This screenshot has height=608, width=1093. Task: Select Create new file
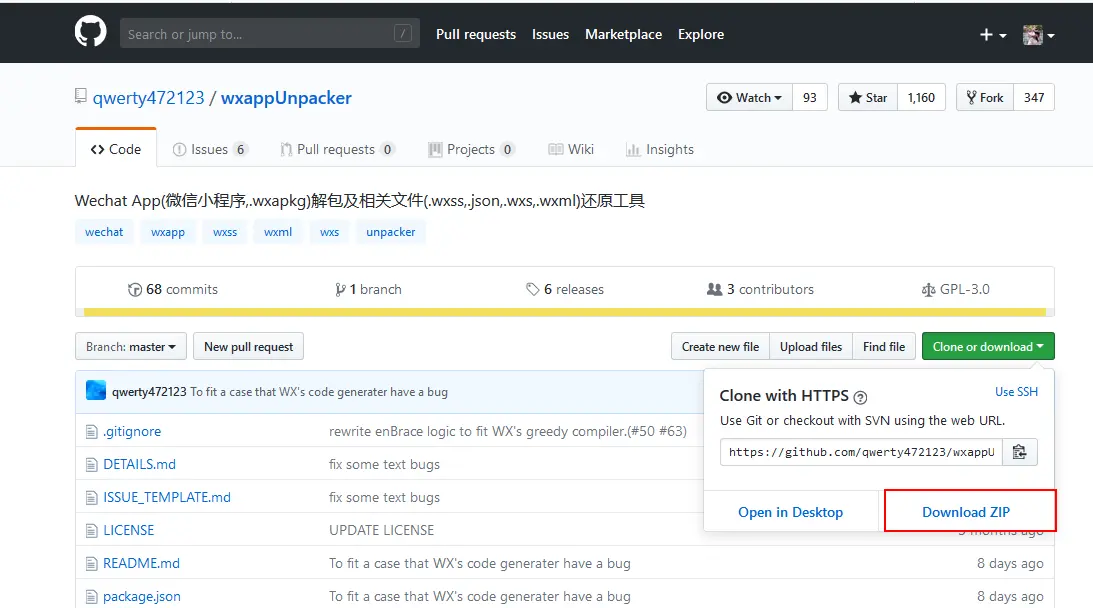pyautogui.click(x=720, y=347)
